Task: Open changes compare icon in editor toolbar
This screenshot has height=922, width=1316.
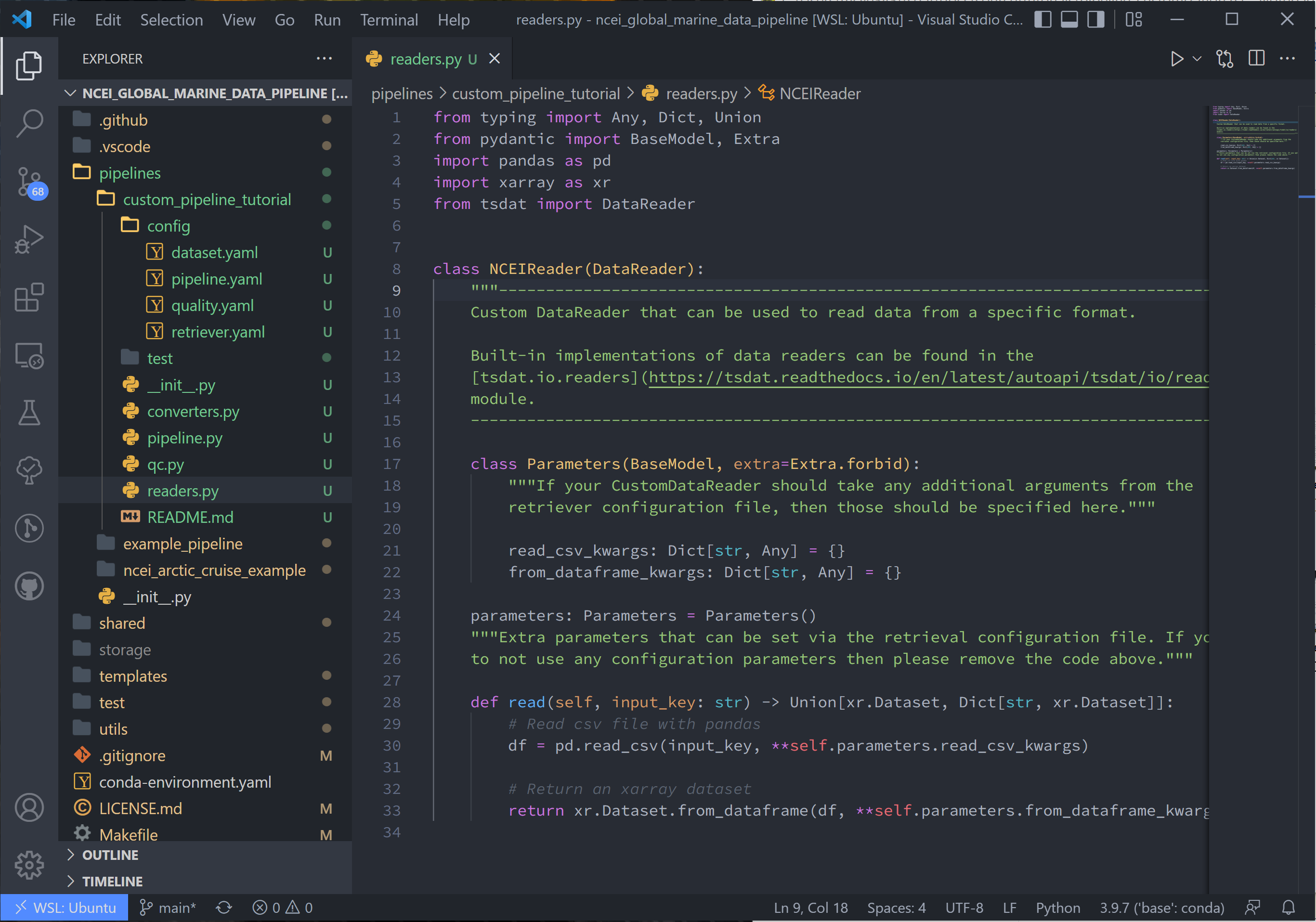Action: (x=1225, y=58)
